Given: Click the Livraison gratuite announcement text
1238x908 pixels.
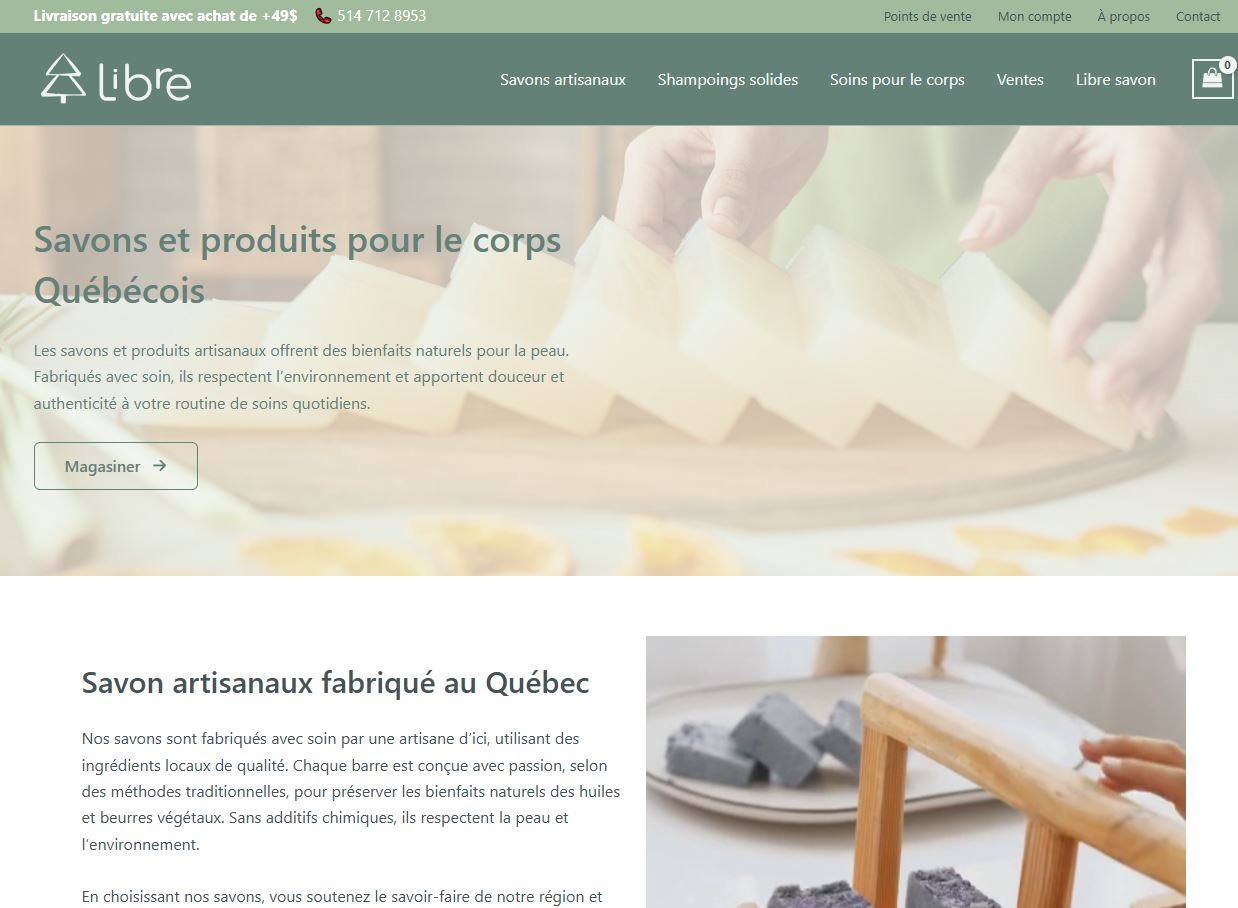Looking at the screenshot, I should pyautogui.click(x=165, y=16).
